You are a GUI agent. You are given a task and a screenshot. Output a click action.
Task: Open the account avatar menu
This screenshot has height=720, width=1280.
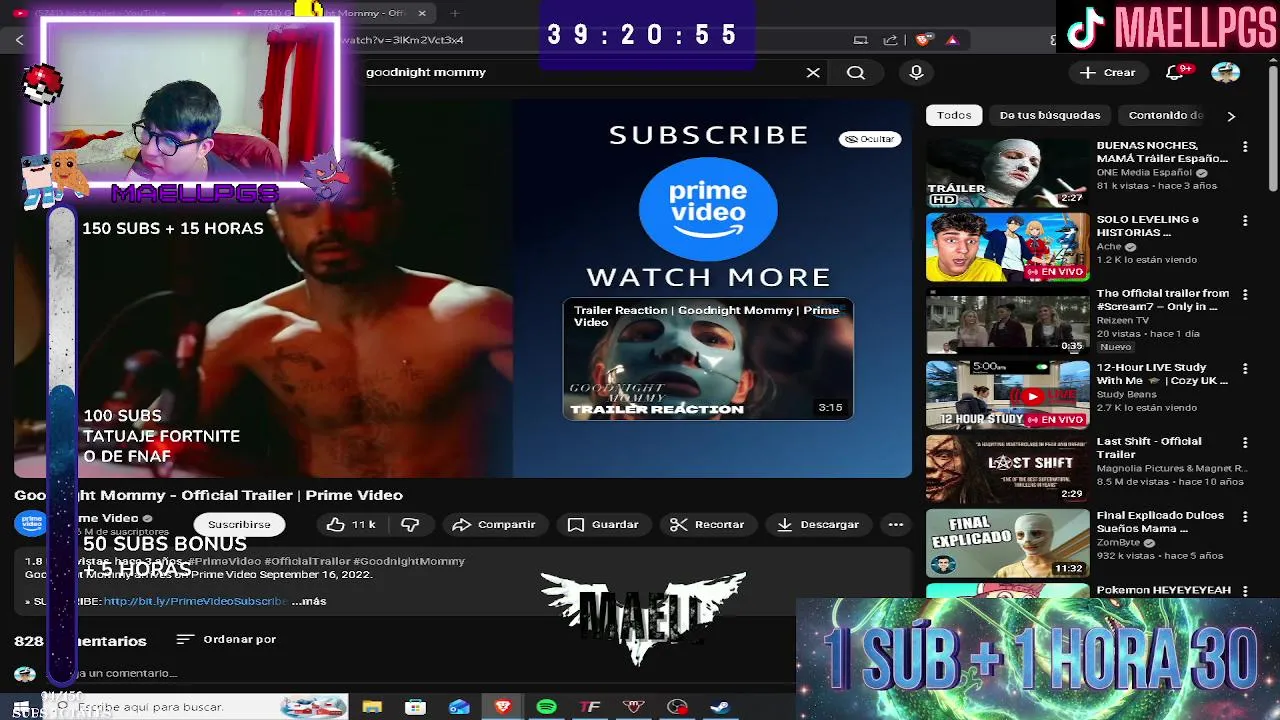[x=1225, y=72]
